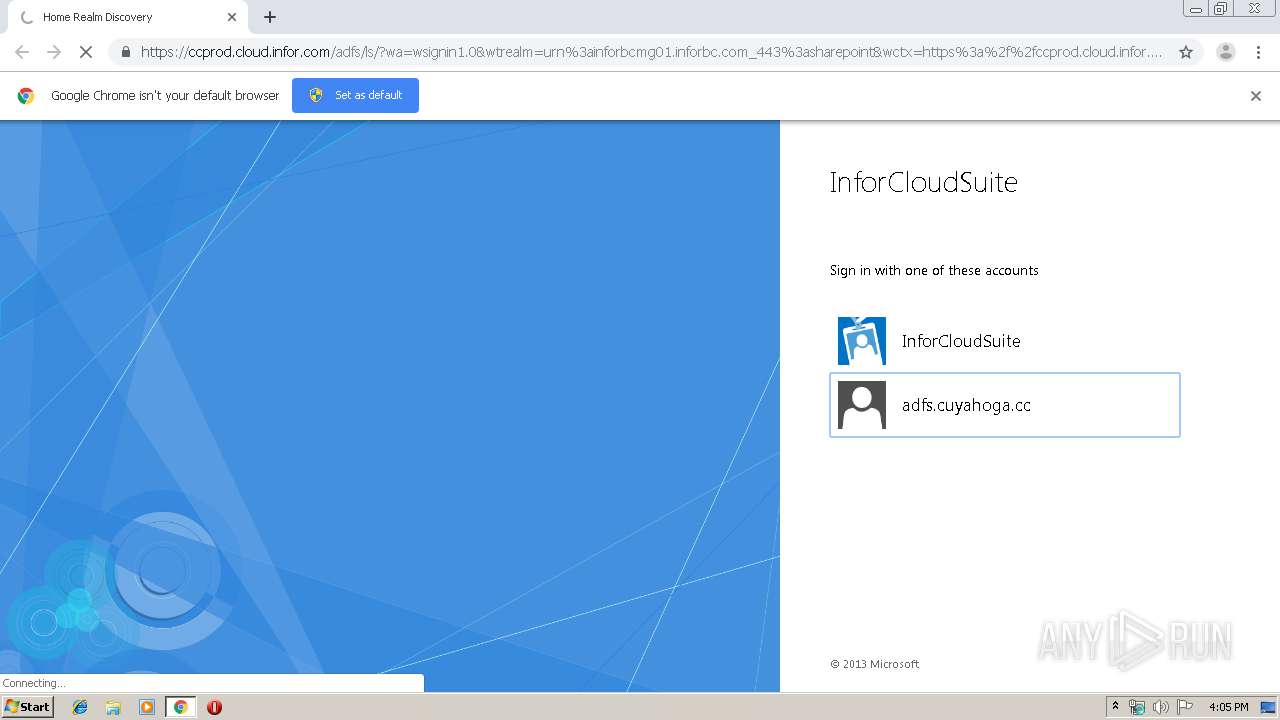Dismiss the default browser notification bar
The height and width of the screenshot is (720, 1280).
pyautogui.click(x=1256, y=96)
